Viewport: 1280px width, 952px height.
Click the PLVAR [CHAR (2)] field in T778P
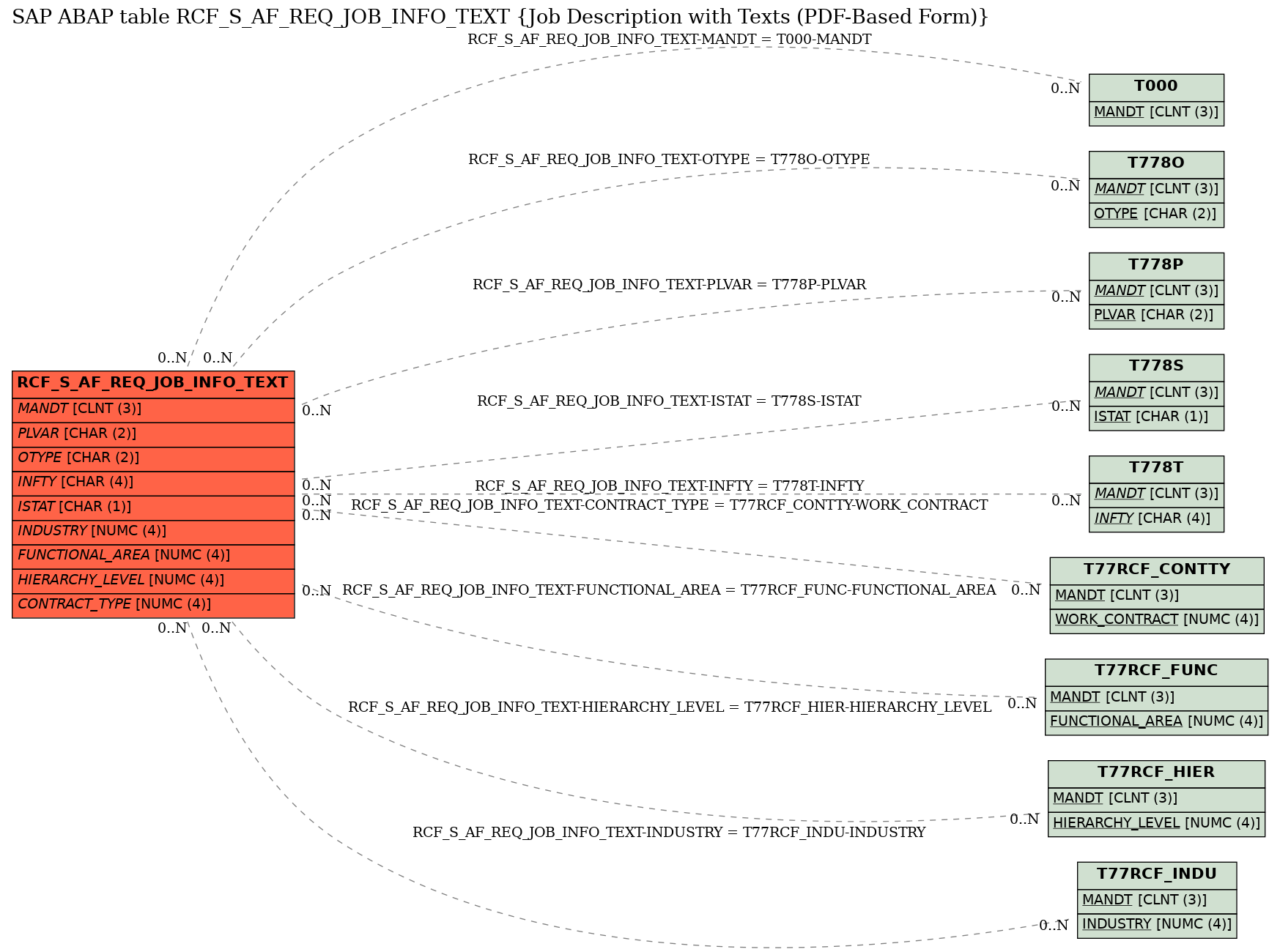click(1156, 316)
